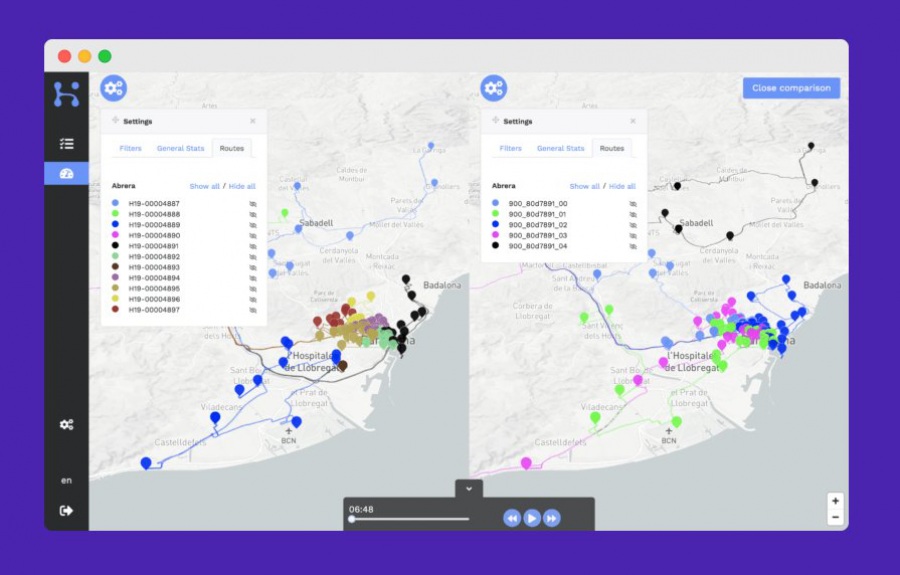Select the black pin at La Garriga on right map
Viewport: 900px width, 575px height.
[811, 146]
